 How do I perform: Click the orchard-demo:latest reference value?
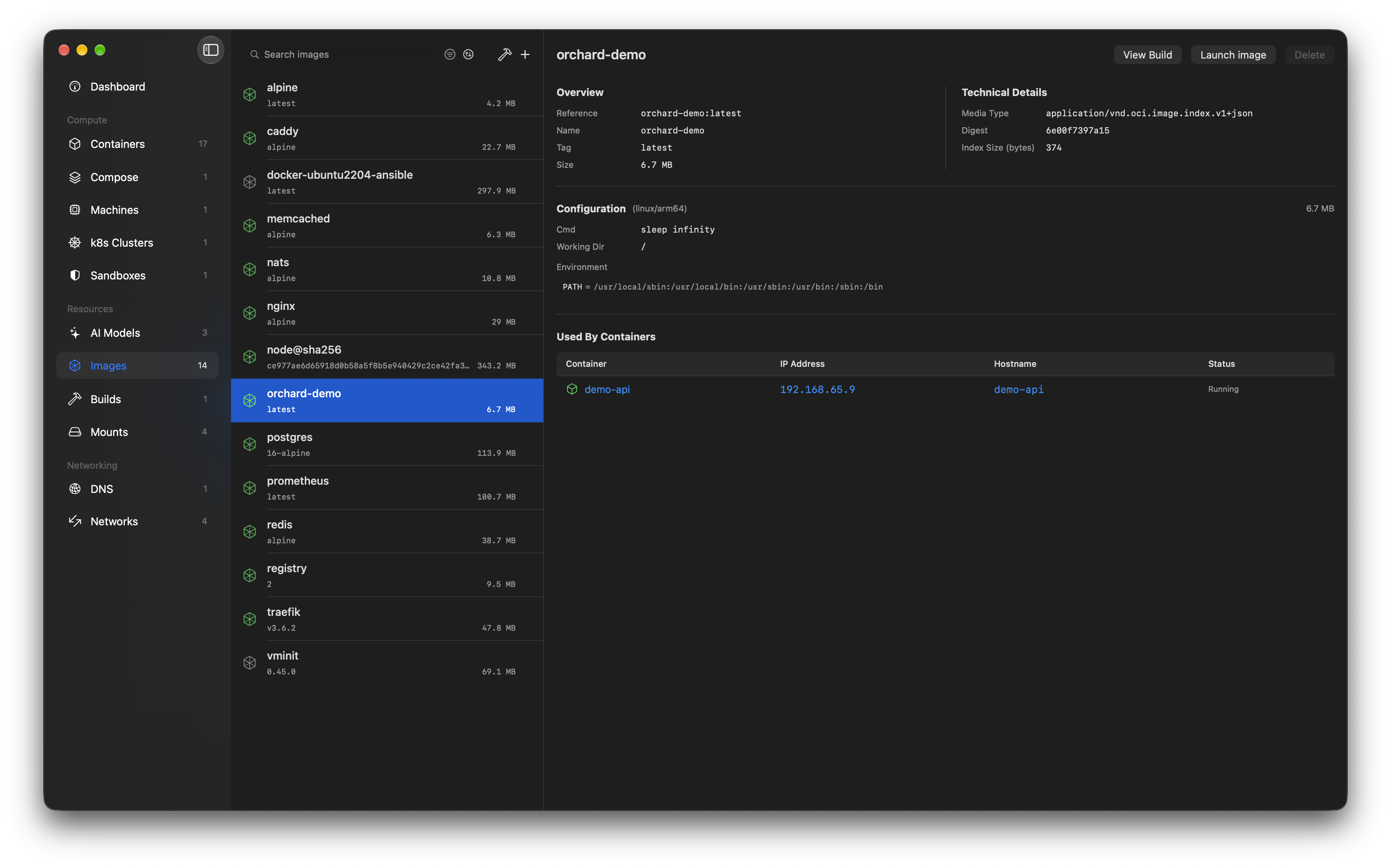(690, 113)
